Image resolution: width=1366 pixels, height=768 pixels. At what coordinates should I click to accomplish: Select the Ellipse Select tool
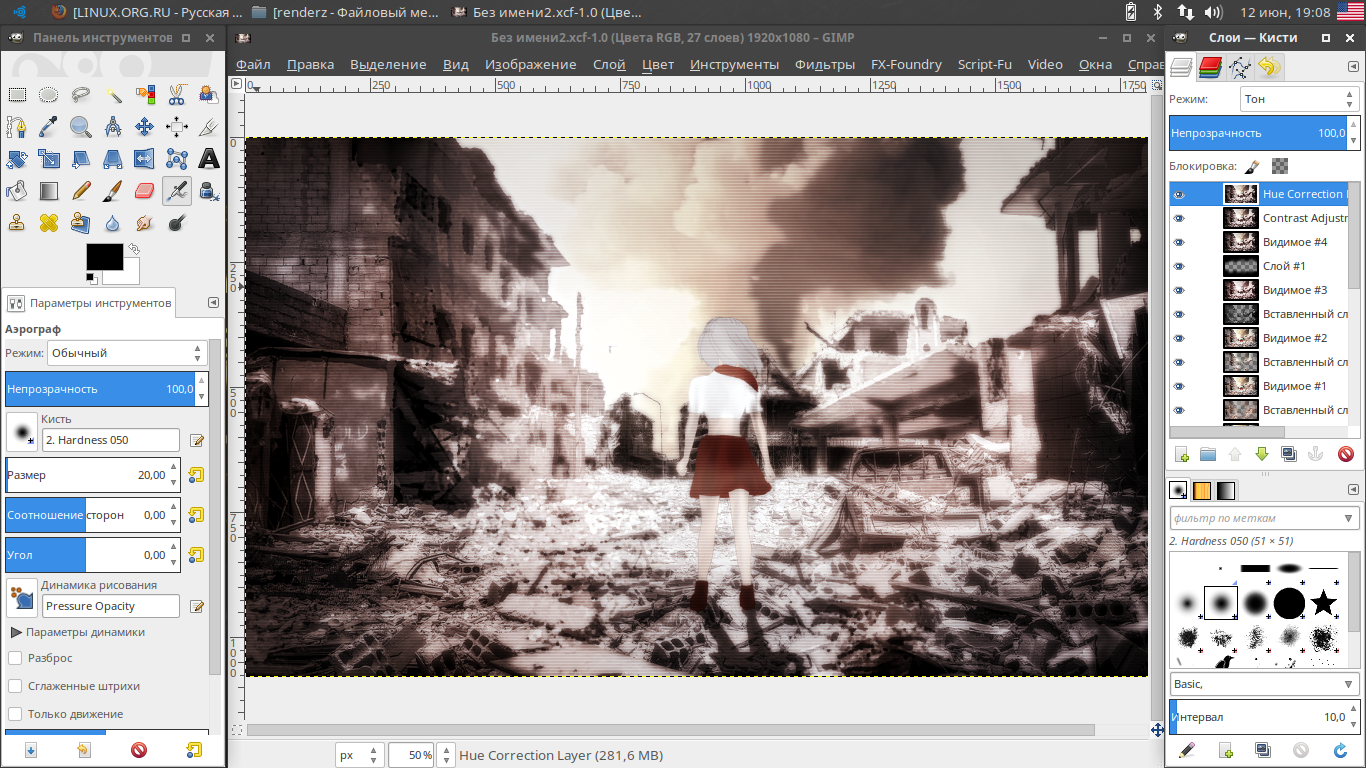49,95
